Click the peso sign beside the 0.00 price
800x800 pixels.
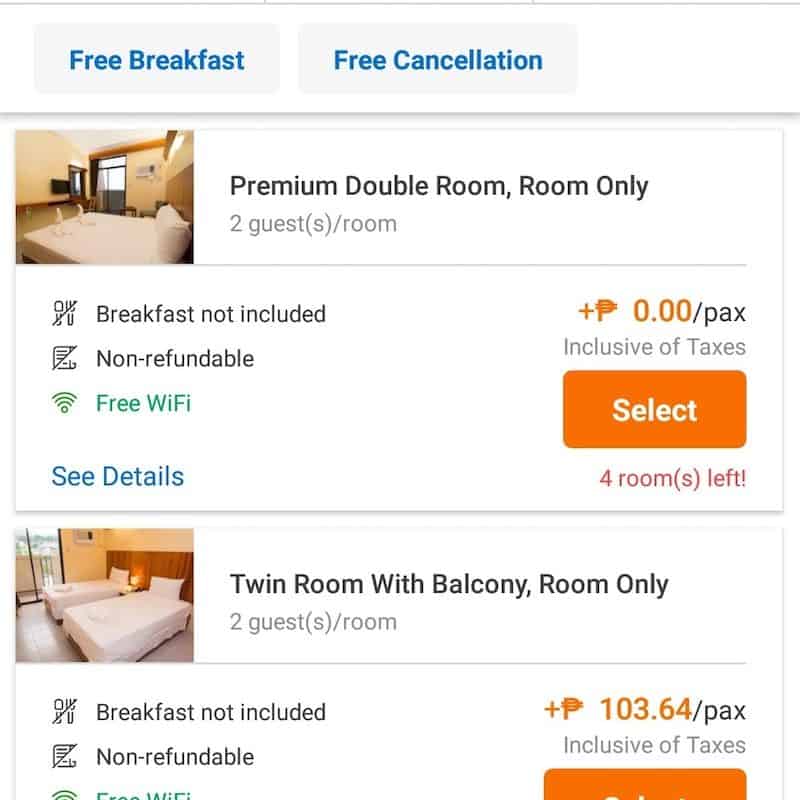pos(604,312)
